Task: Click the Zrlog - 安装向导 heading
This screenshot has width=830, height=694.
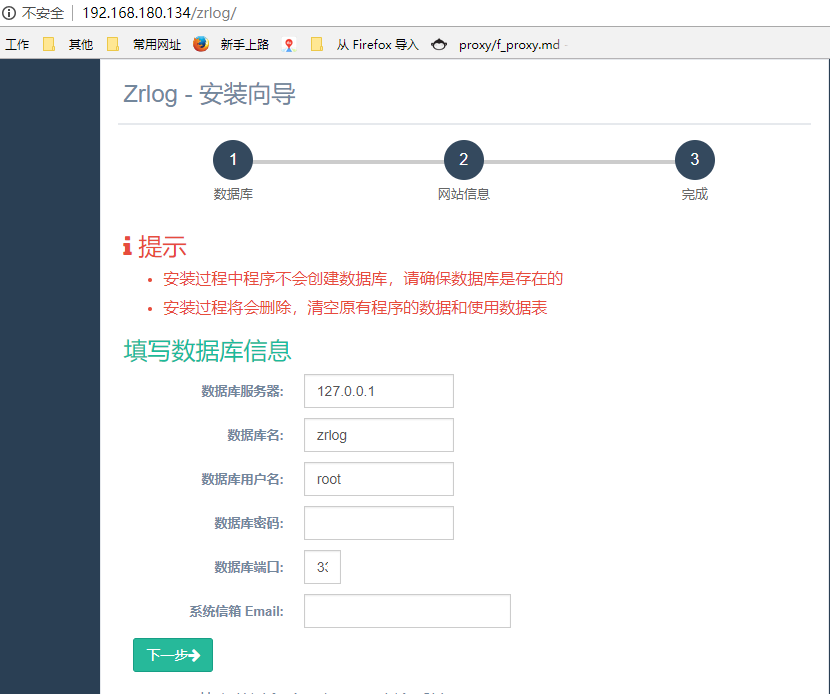Action: pyautogui.click(x=209, y=94)
